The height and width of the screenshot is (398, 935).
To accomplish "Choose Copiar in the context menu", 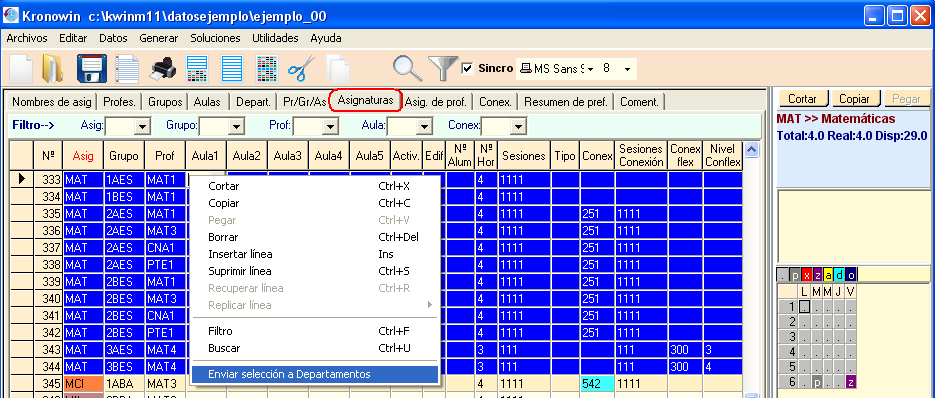I will click(316, 203).
